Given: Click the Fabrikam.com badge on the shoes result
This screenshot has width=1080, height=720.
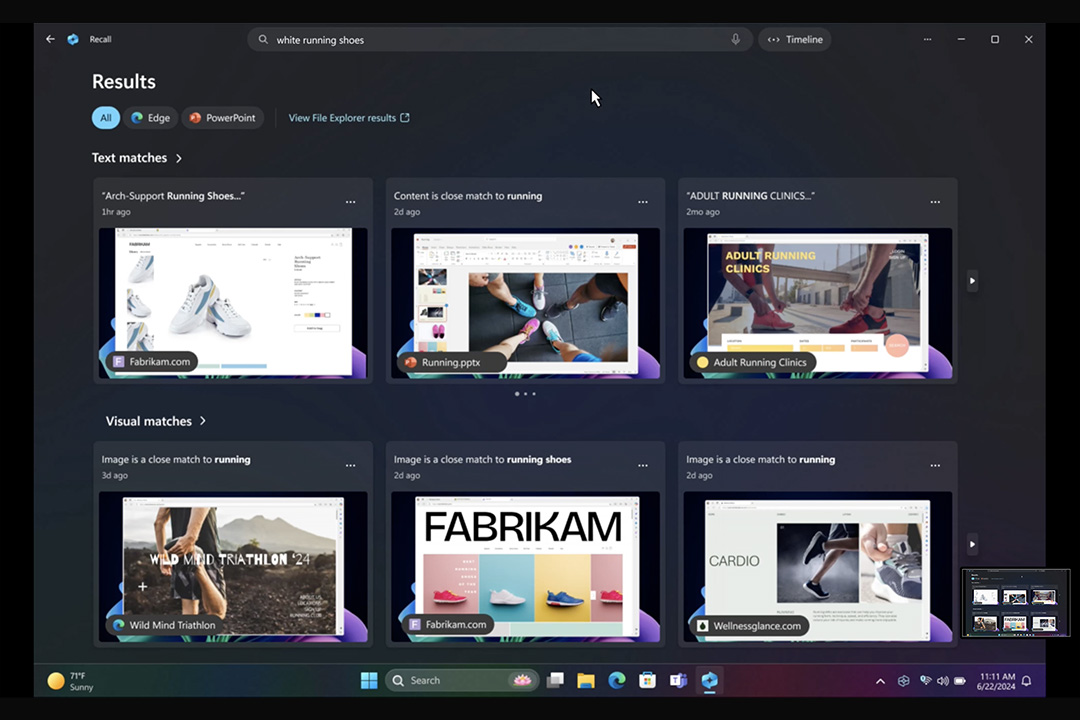Looking at the screenshot, I should (x=152, y=362).
